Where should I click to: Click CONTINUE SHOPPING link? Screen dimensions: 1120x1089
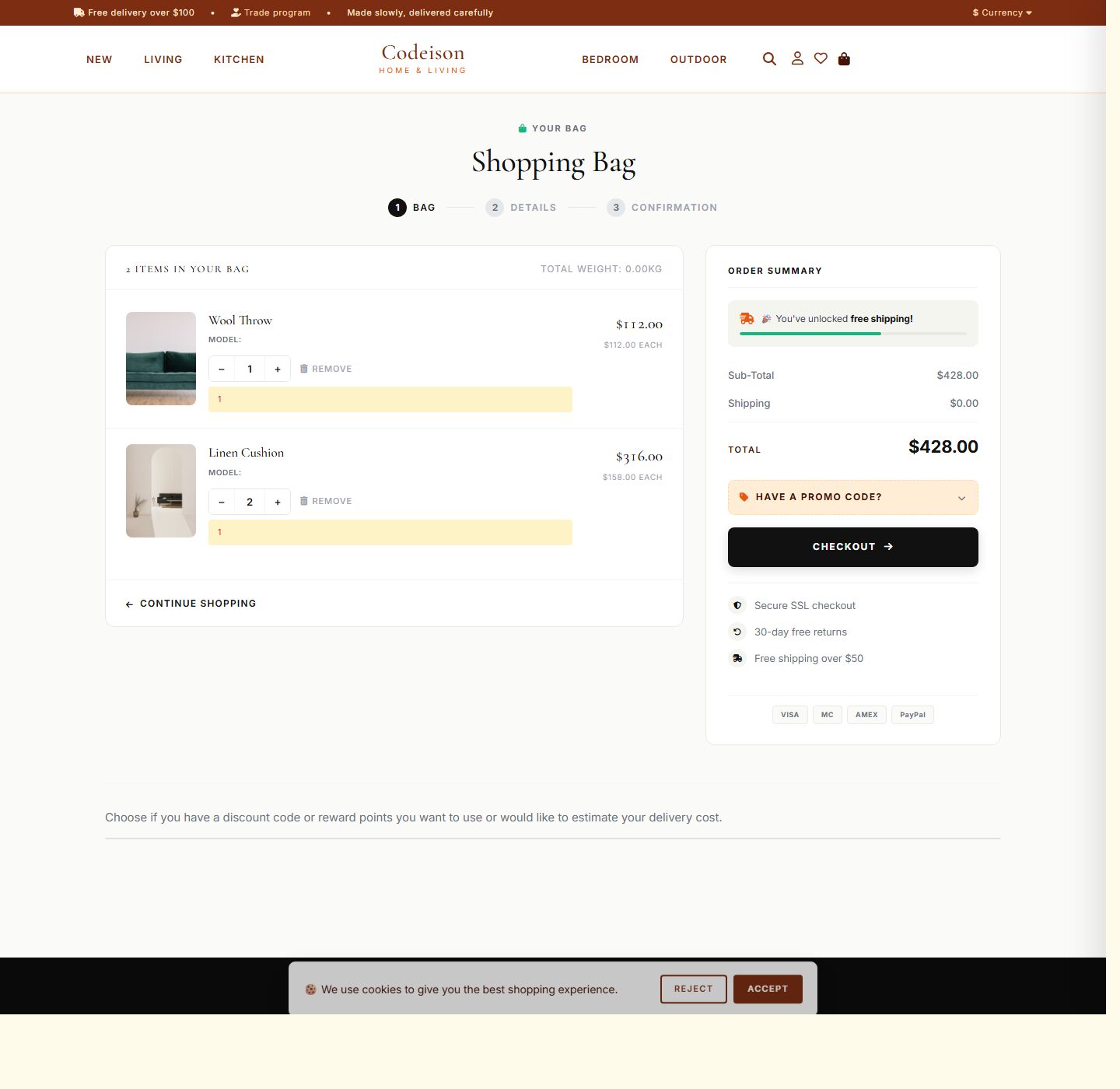[x=191, y=604]
